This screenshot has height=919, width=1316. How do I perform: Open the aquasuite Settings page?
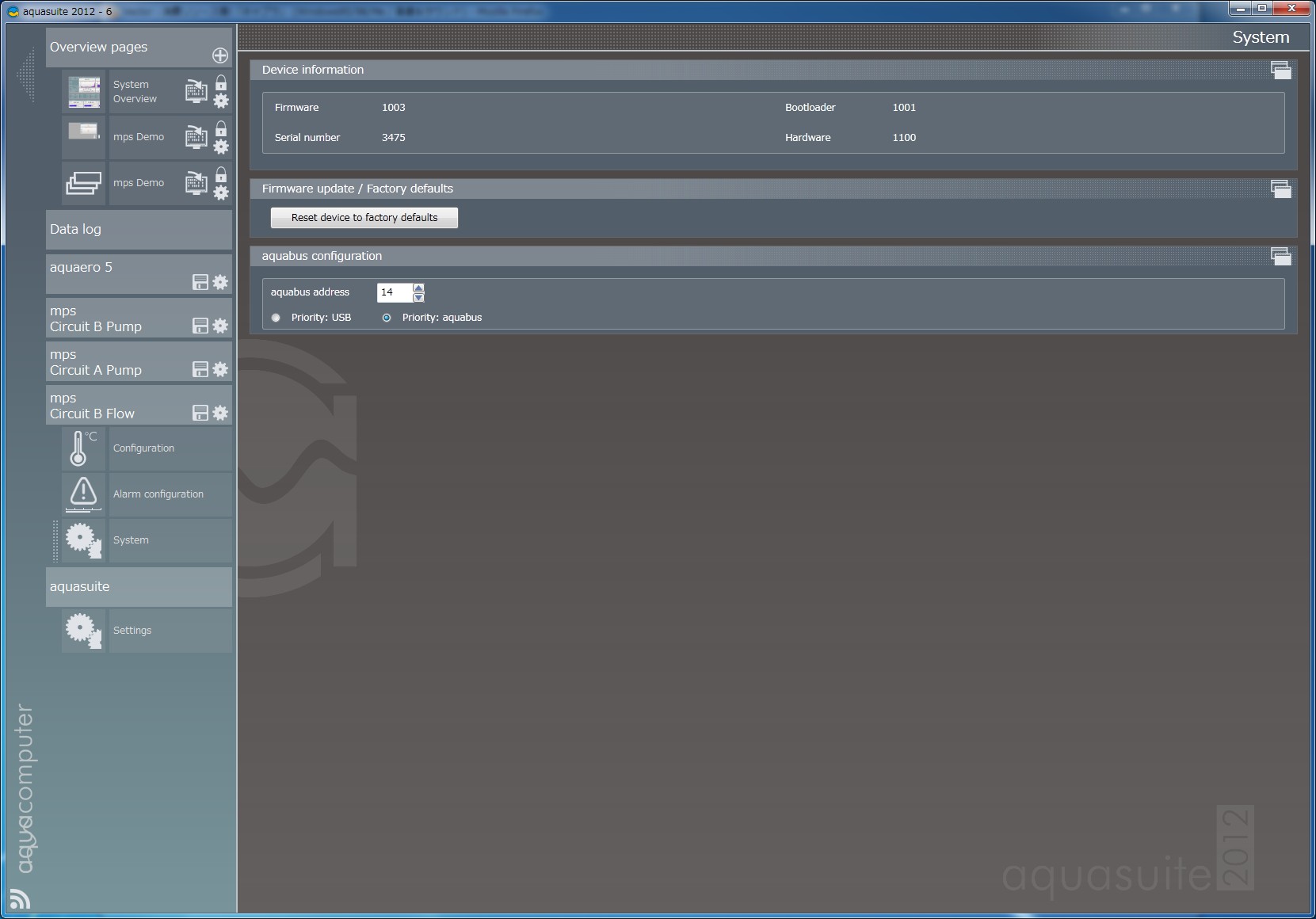[170, 631]
